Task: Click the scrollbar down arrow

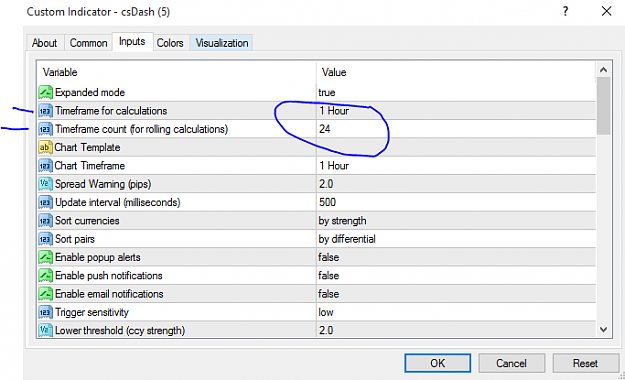Action: [603, 330]
